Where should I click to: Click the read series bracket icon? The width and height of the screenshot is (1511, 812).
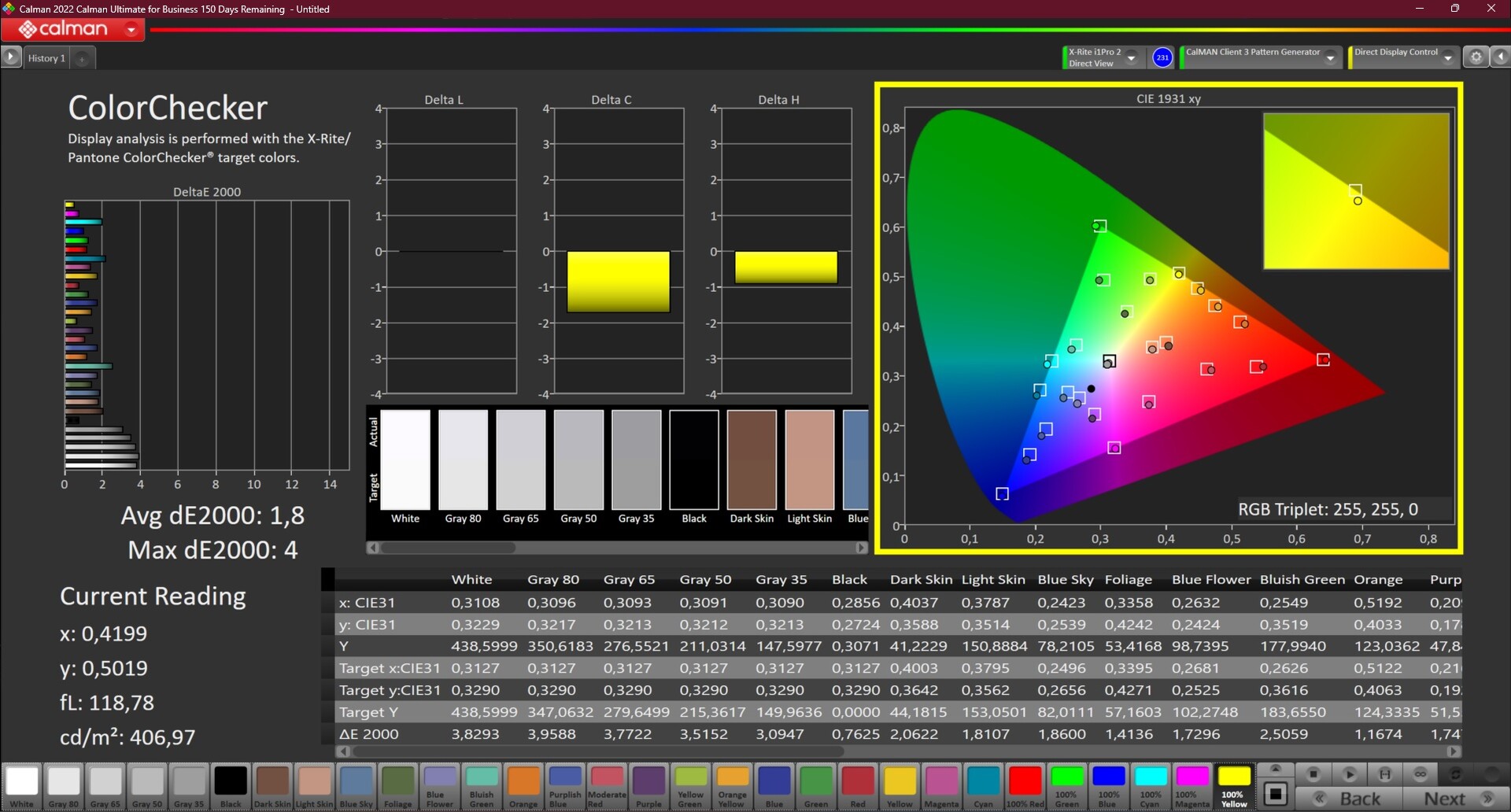(x=1385, y=774)
